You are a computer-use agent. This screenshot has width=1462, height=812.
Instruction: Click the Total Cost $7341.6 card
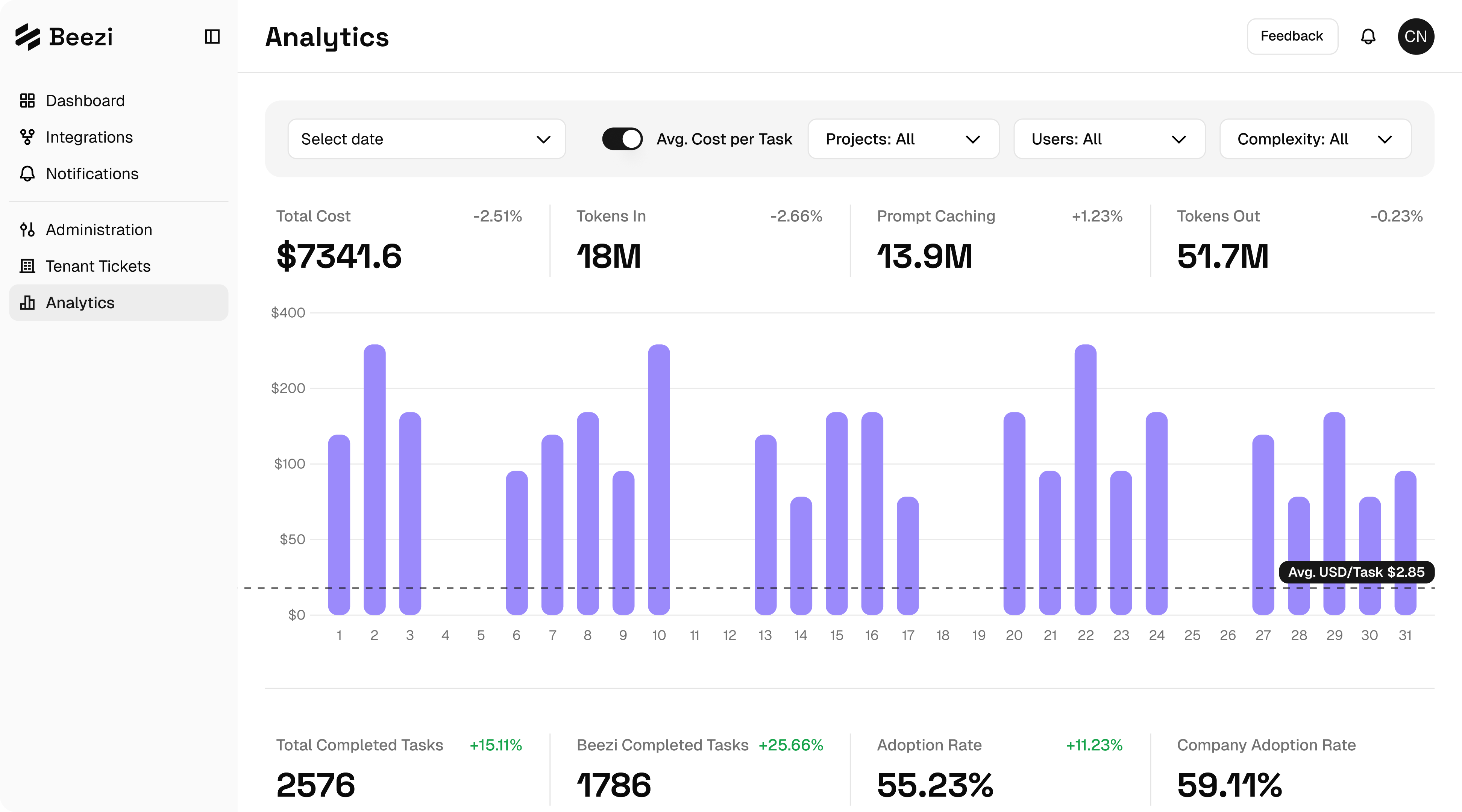pos(399,241)
